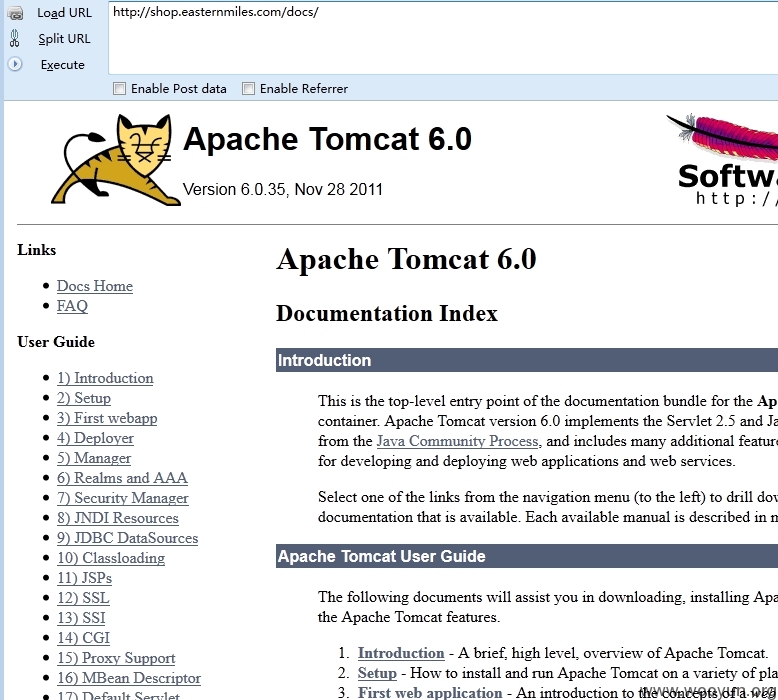Click the Links sidebar heading
The image size is (778, 700).
click(37, 250)
